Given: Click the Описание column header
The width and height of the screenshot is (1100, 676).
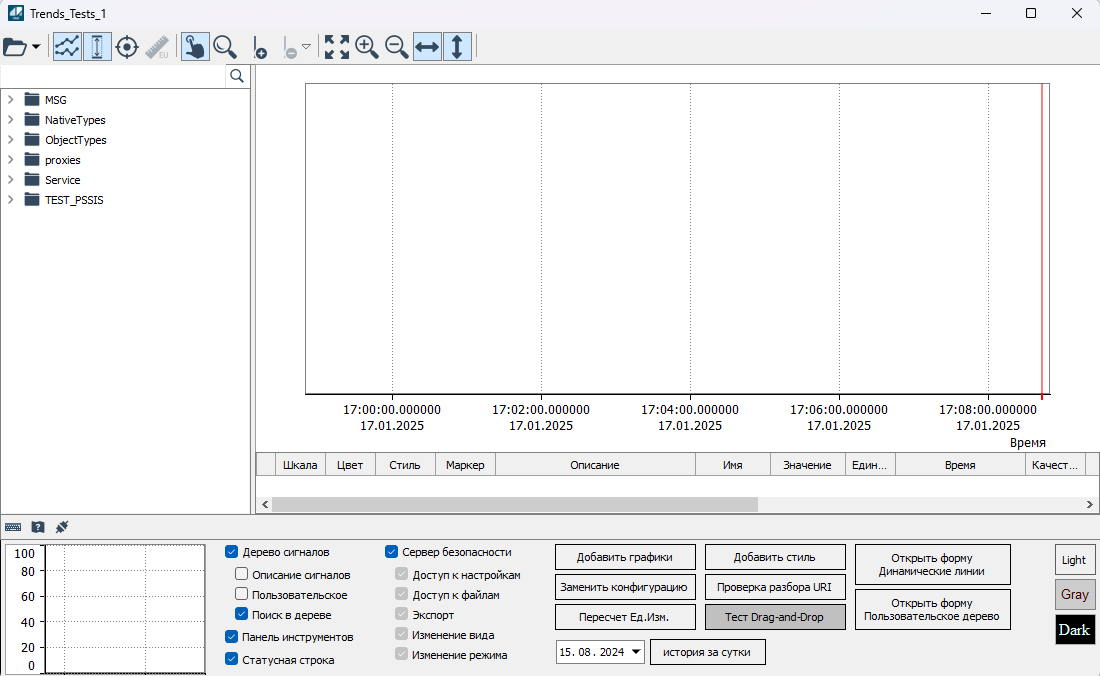Looking at the screenshot, I should (594, 465).
